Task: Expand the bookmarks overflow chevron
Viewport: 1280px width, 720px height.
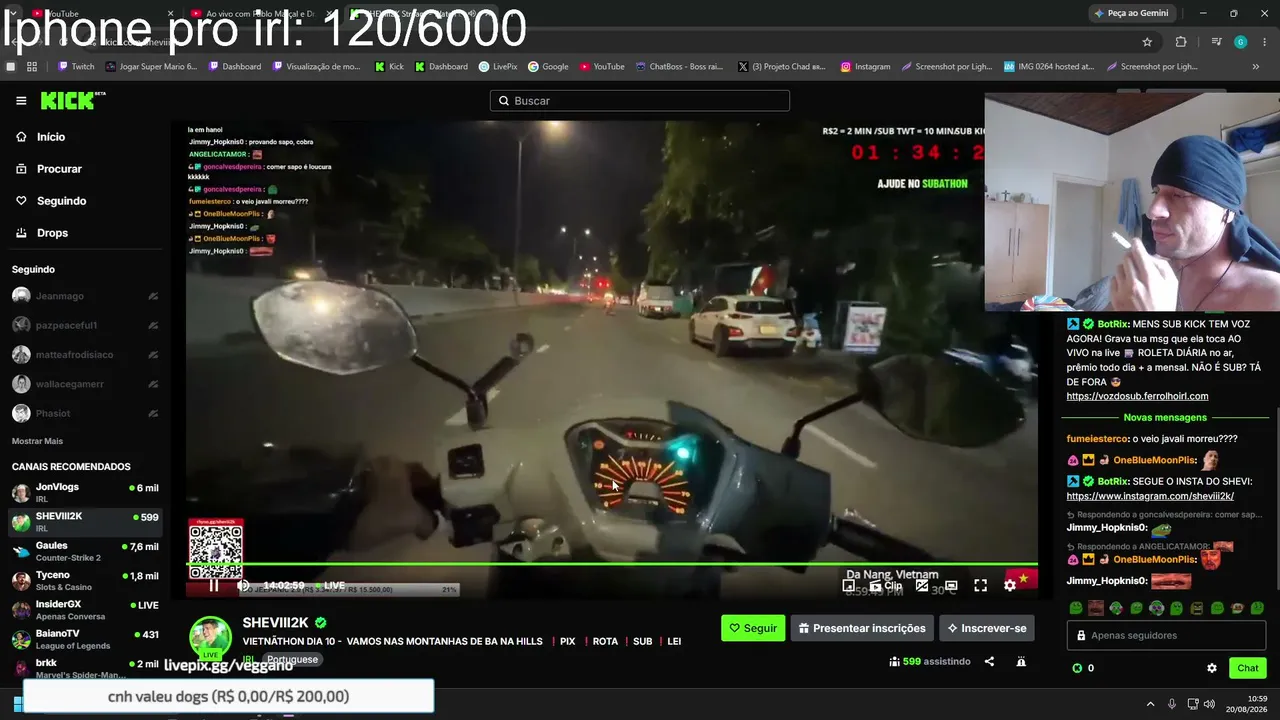Action: [x=1256, y=67]
